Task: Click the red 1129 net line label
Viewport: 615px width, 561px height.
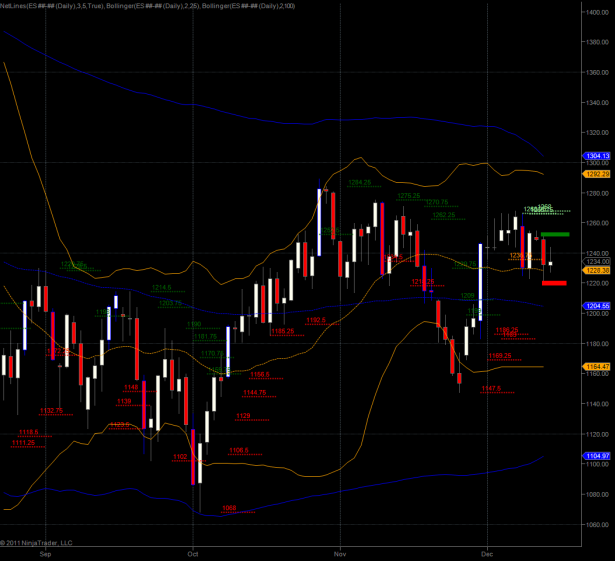Action: click(x=243, y=416)
